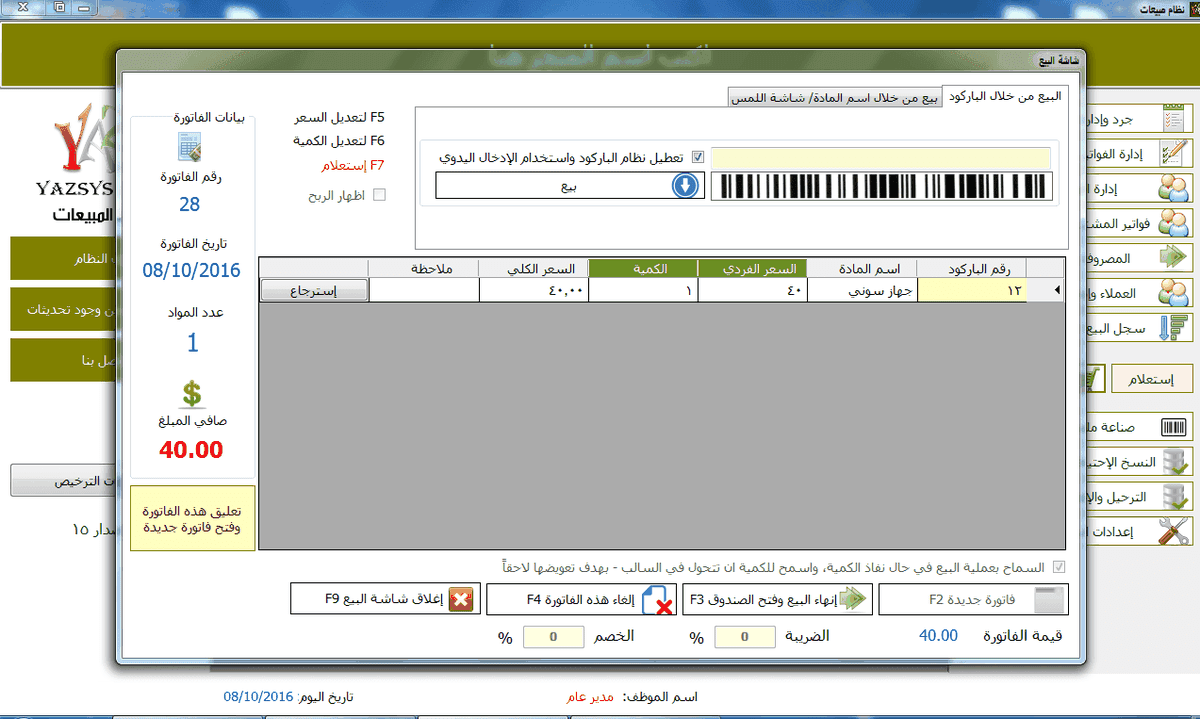Click employee name مدير عام in status bar
The height and width of the screenshot is (719, 1200).
[x=592, y=697]
